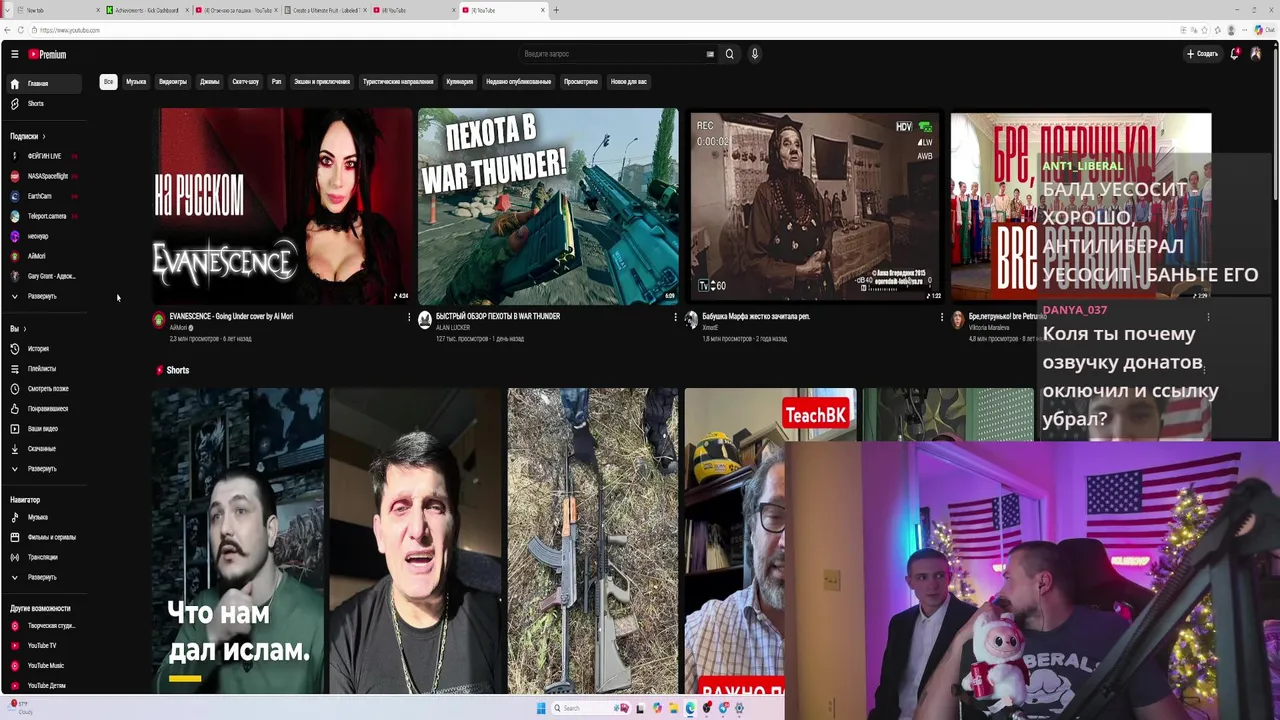The image size is (1280, 720).
Task: Click the Создать button
Action: 1202,54
